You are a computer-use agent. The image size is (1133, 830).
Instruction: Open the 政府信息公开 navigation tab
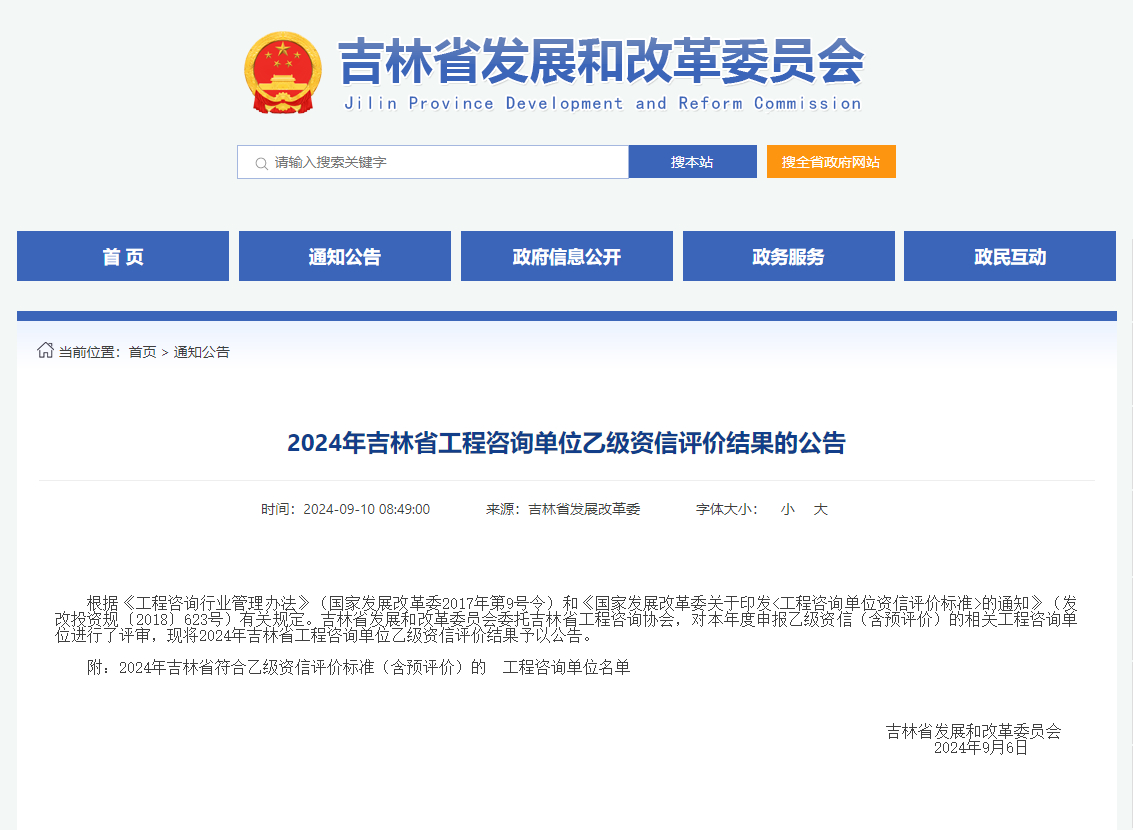(567, 257)
